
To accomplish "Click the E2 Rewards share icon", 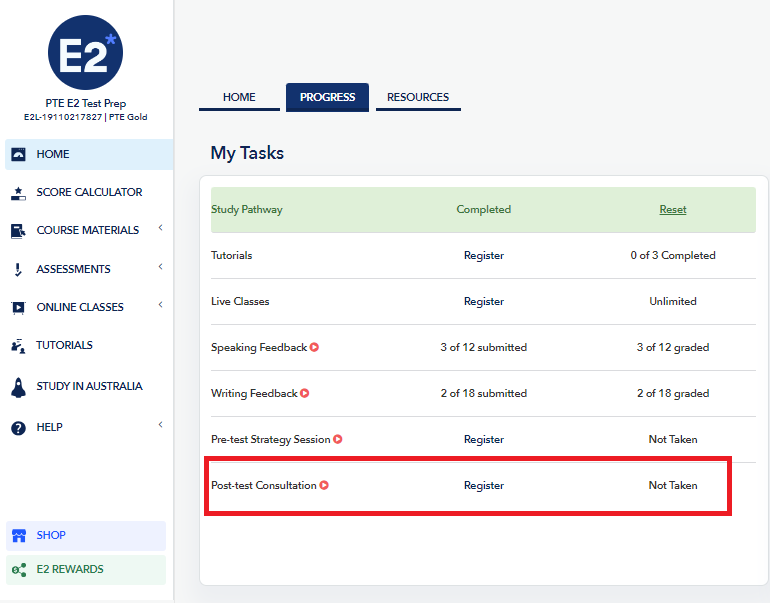I will (x=17, y=570).
